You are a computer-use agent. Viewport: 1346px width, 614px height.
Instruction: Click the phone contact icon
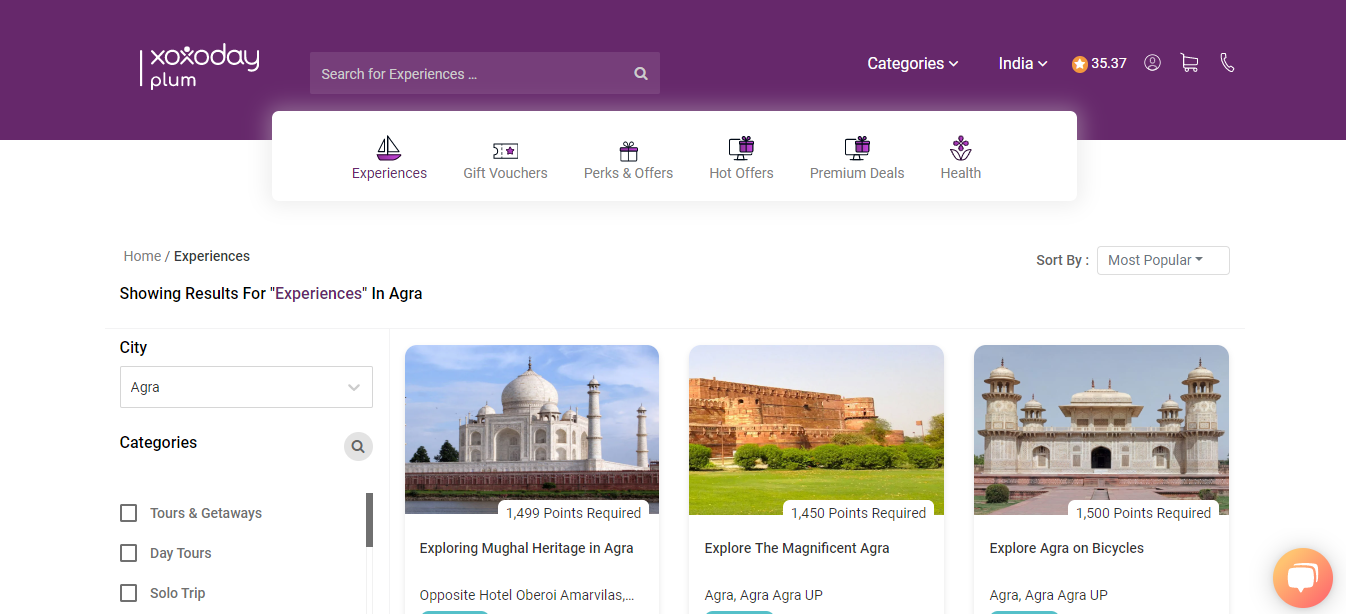point(1227,62)
